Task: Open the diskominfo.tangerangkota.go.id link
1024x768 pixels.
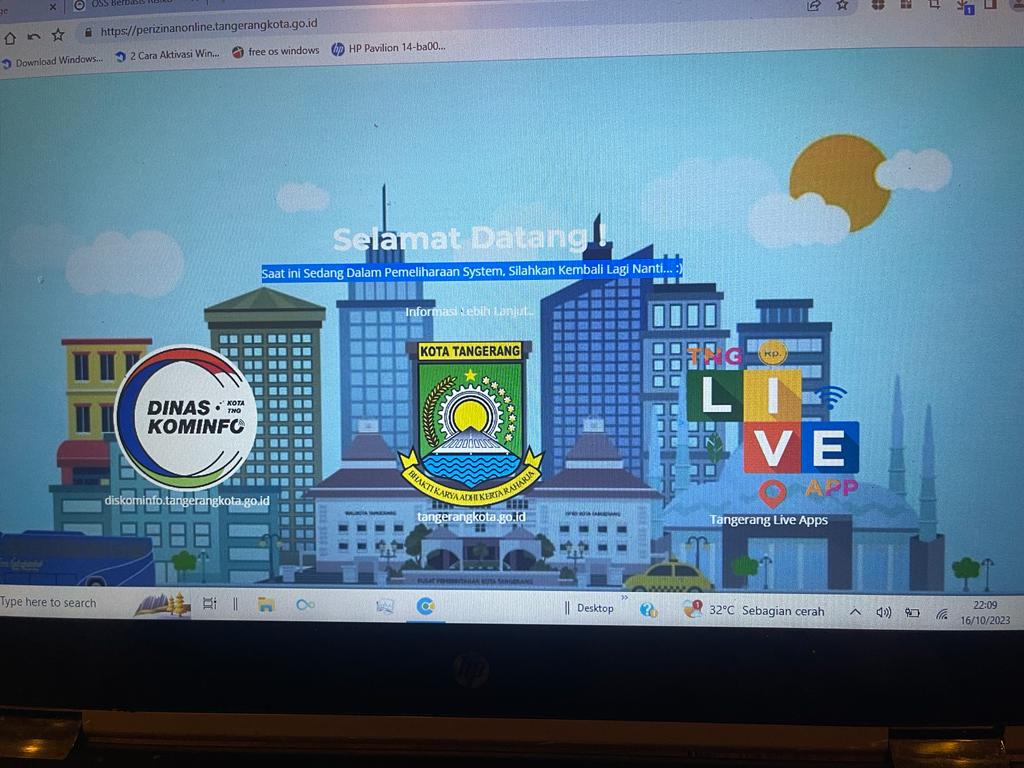Action: pos(187,501)
